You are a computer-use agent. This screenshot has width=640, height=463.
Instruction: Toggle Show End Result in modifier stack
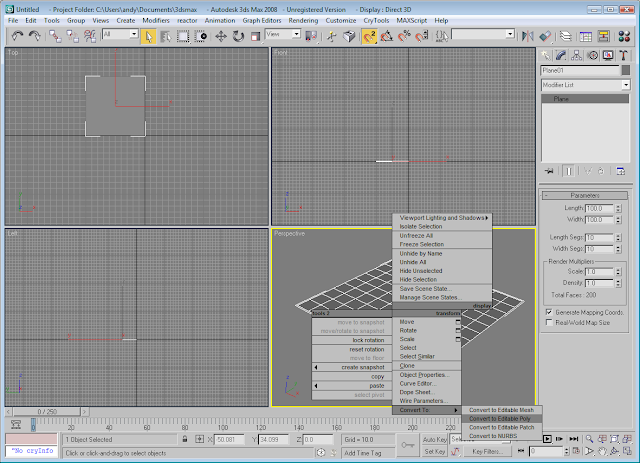tap(569, 171)
